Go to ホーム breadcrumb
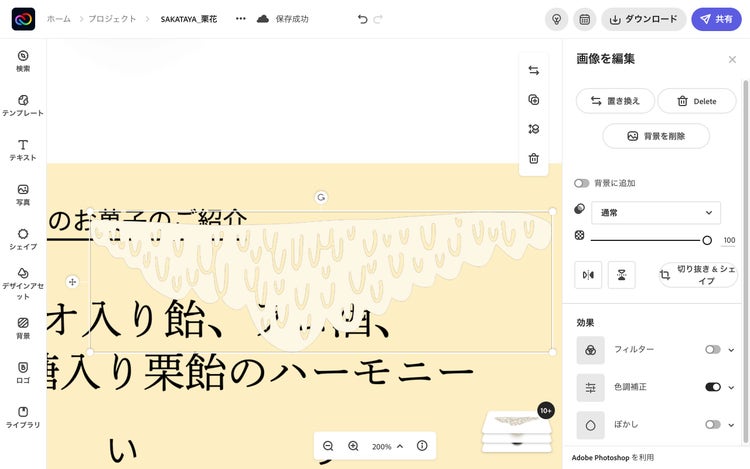750x469 pixels. 58,19
